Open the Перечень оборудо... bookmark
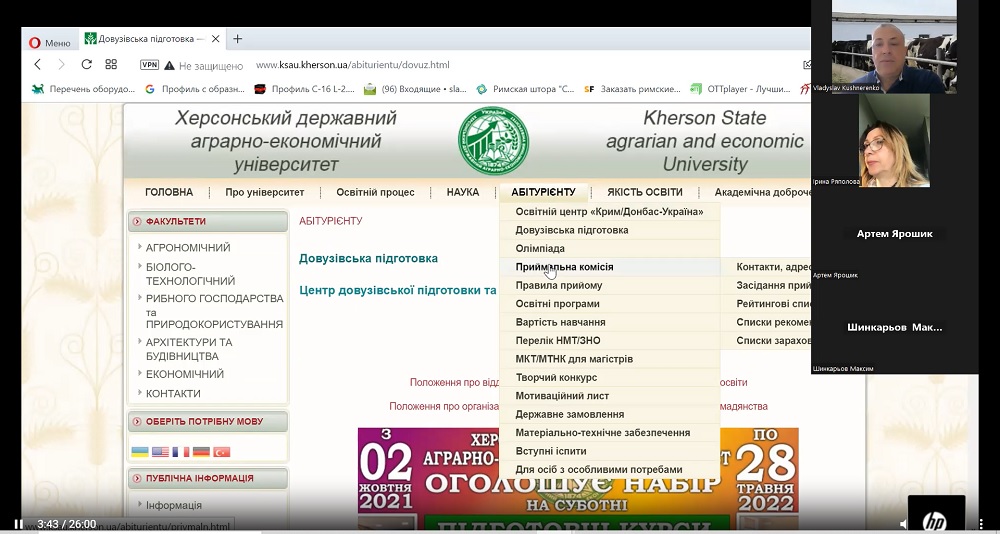The image size is (1000, 534). [84, 89]
